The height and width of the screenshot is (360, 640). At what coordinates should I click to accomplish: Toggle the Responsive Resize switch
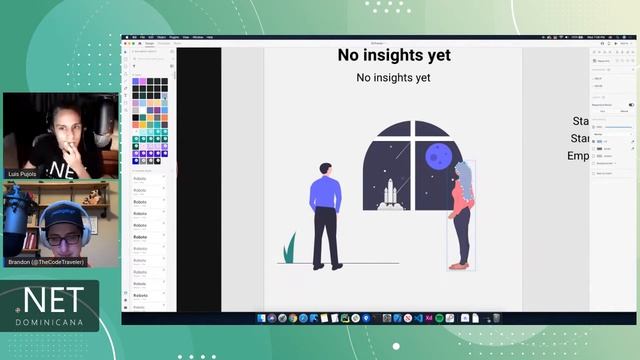coord(631,105)
